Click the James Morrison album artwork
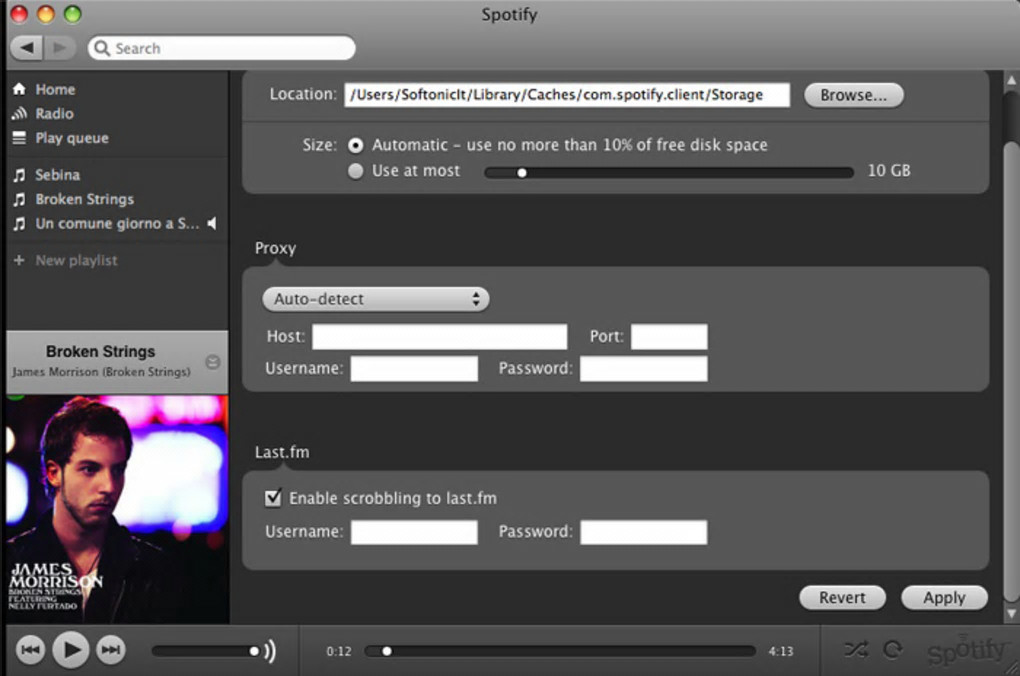The image size is (1020, 676). (x=117, y=509)
